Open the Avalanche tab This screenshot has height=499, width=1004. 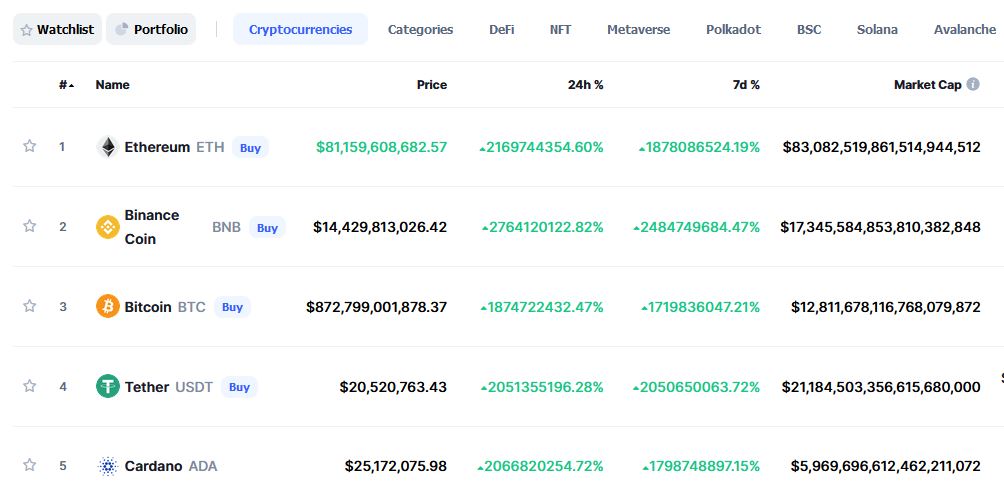pos(965,29)
